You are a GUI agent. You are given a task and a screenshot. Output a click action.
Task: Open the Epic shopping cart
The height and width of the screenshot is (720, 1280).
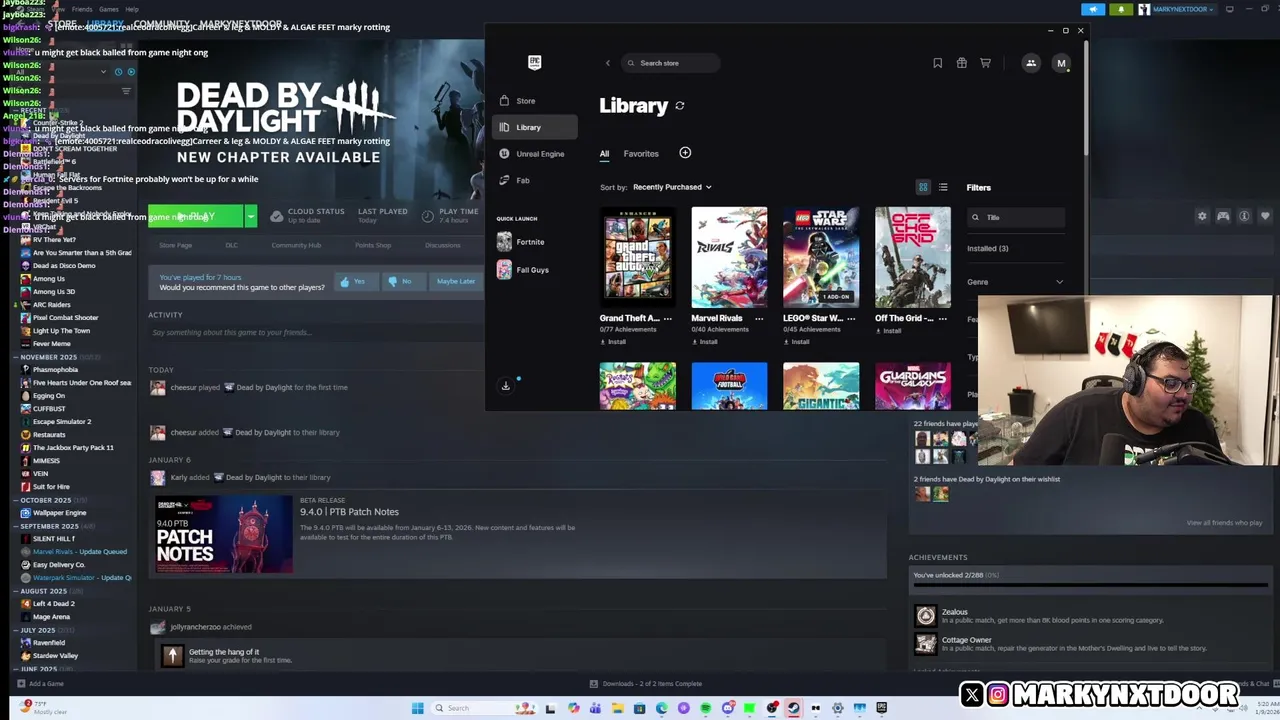tap(985, 63)
